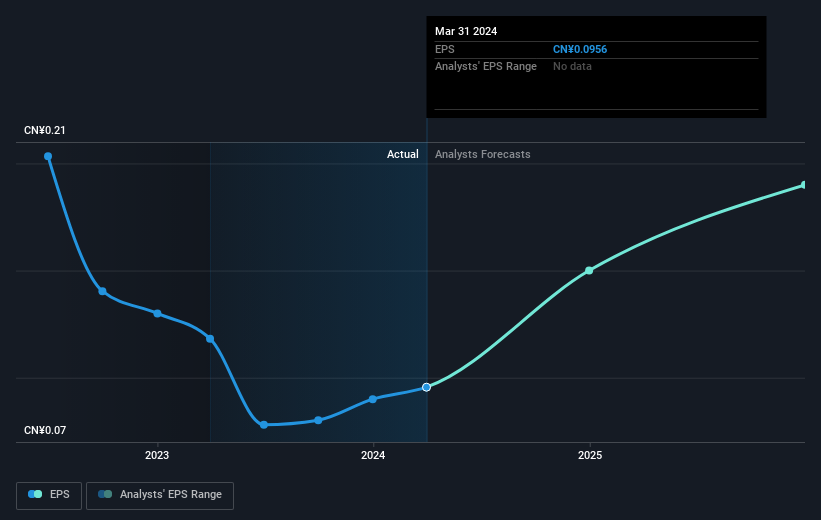Click the 2023 x-axis label
This screenshot has width=821, height=520.
point(157,456)
